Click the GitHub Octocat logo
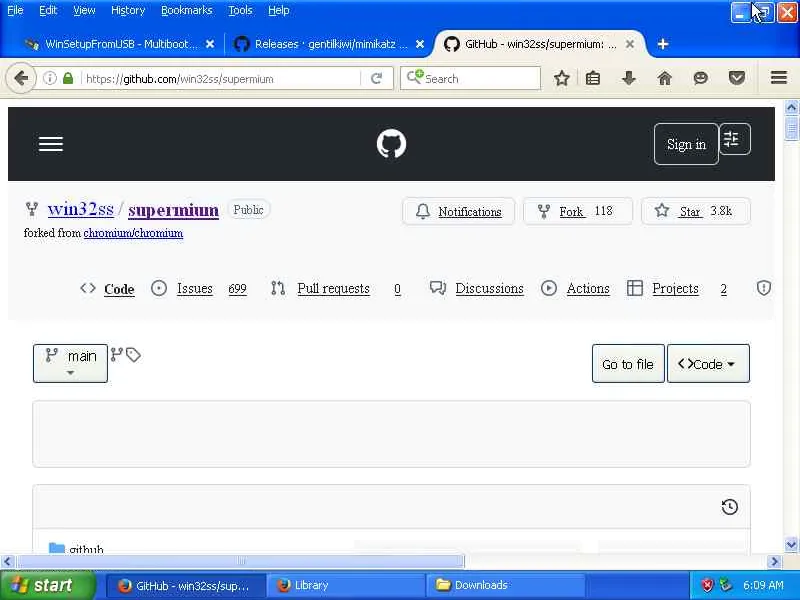 click(x=391, y=144)
